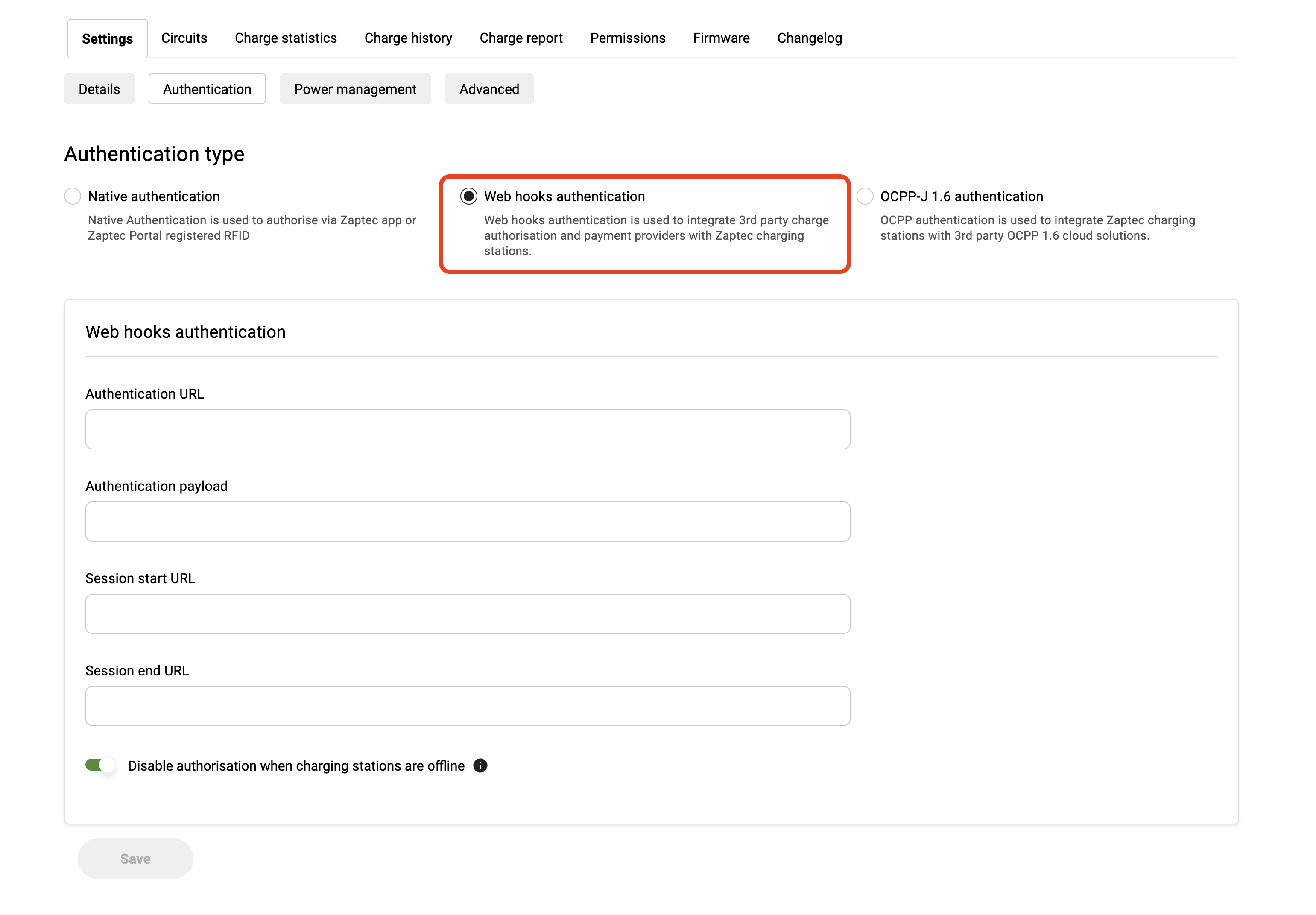Go to Charge report tab

tap(521, 38)
